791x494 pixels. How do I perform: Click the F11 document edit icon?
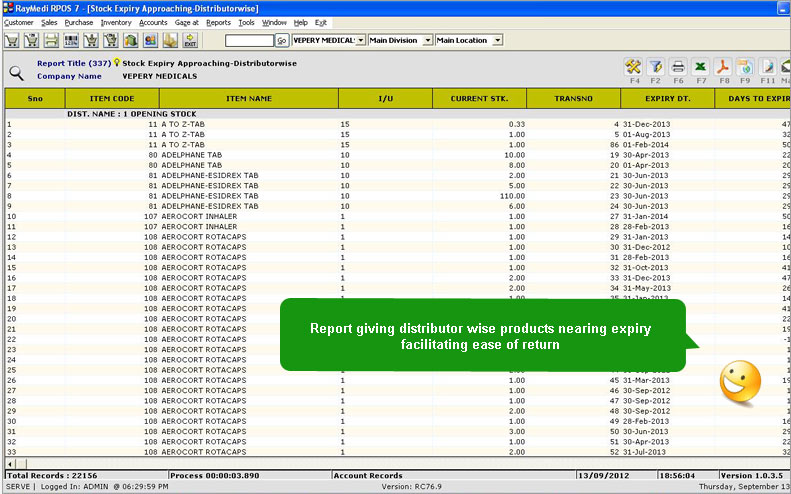point(767,67)
